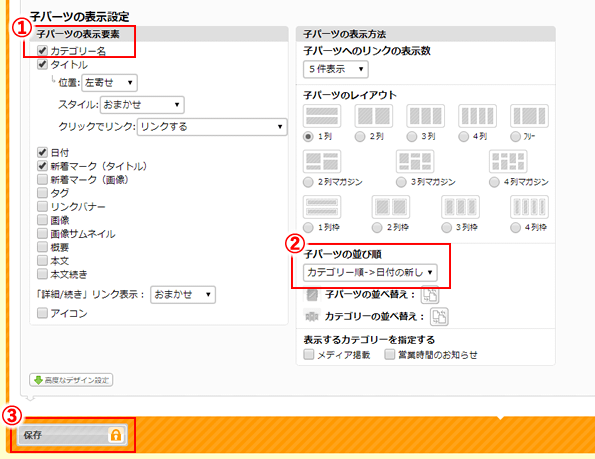Enable the 画像サムネイル checkbox
The image size is (595, 459).
[42, 234]
